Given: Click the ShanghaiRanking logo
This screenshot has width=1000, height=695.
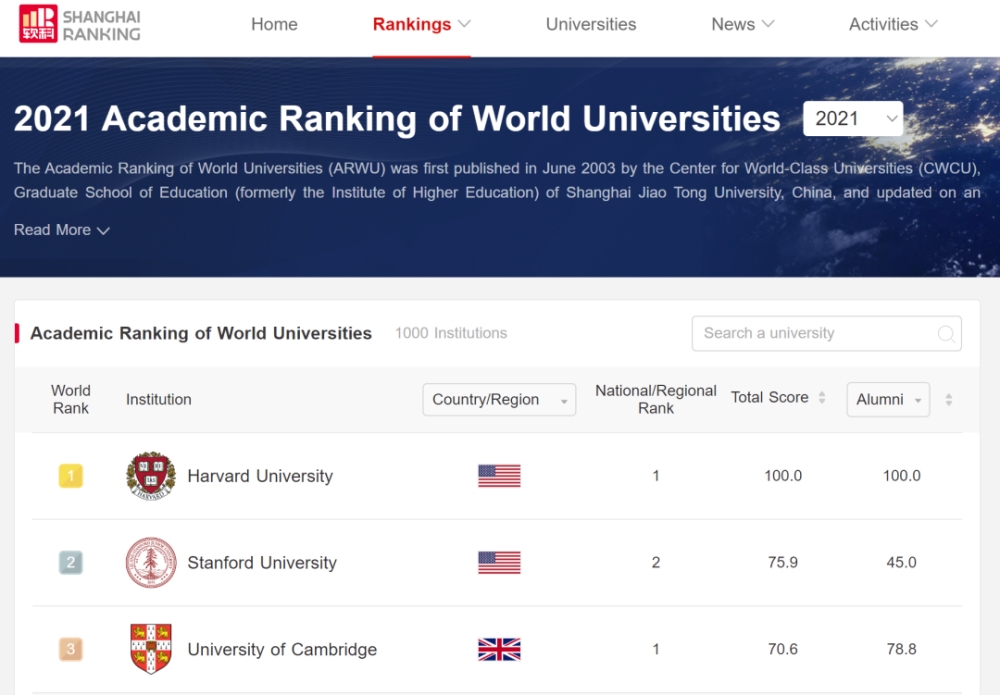Looking at the screenshot, I should 80,24.
